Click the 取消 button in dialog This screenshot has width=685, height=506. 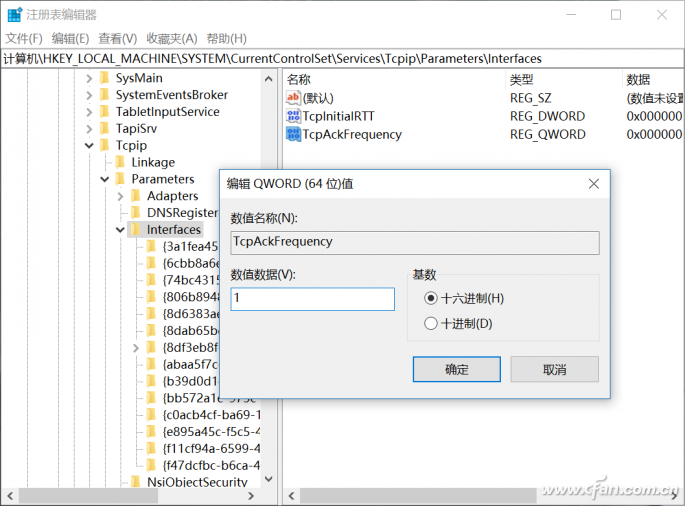tap(554, 369)
